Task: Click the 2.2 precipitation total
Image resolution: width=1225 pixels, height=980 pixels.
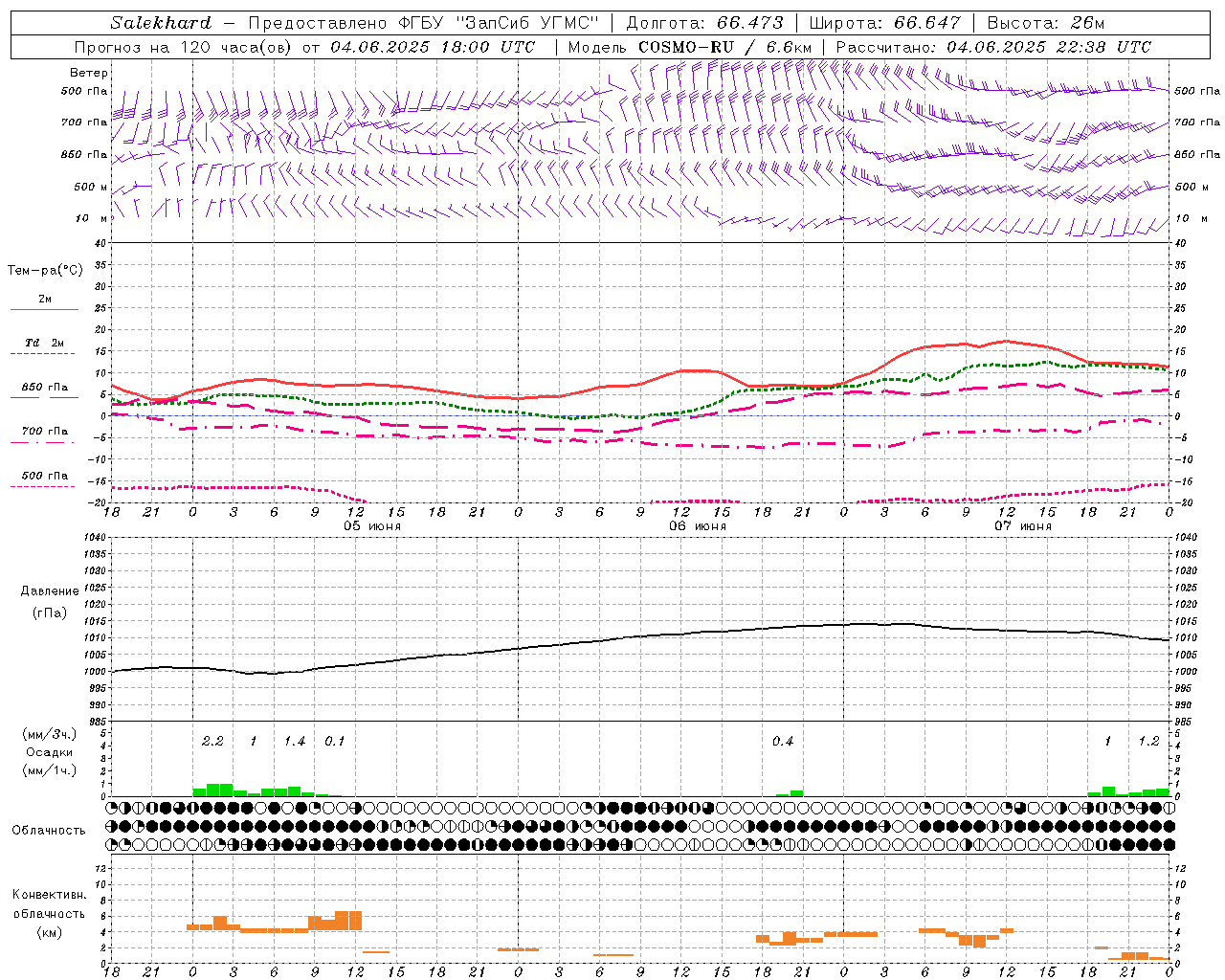Action: (212, 742)
